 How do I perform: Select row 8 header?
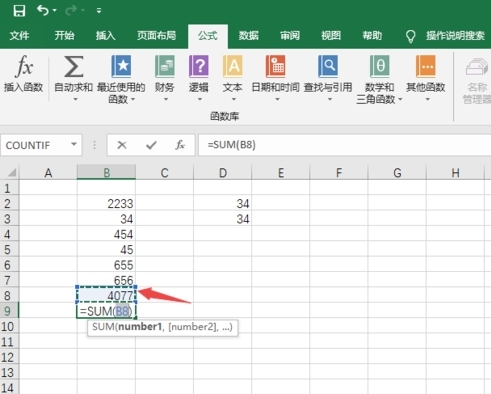[9, 296]
